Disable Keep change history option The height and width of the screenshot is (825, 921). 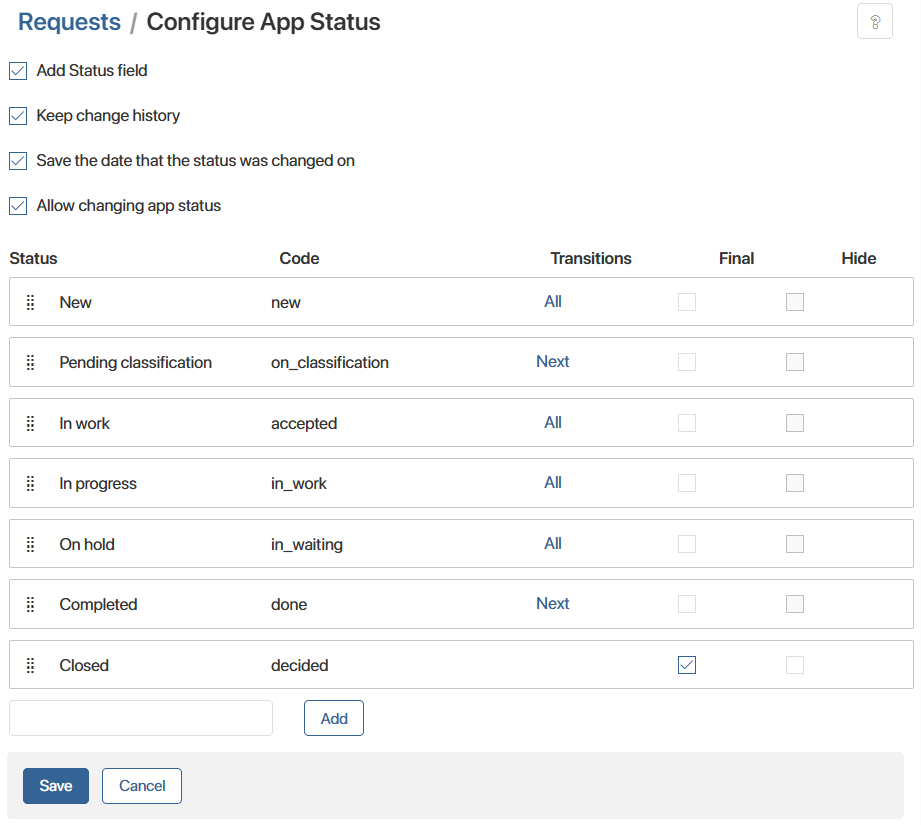click(x=18, y=116)
